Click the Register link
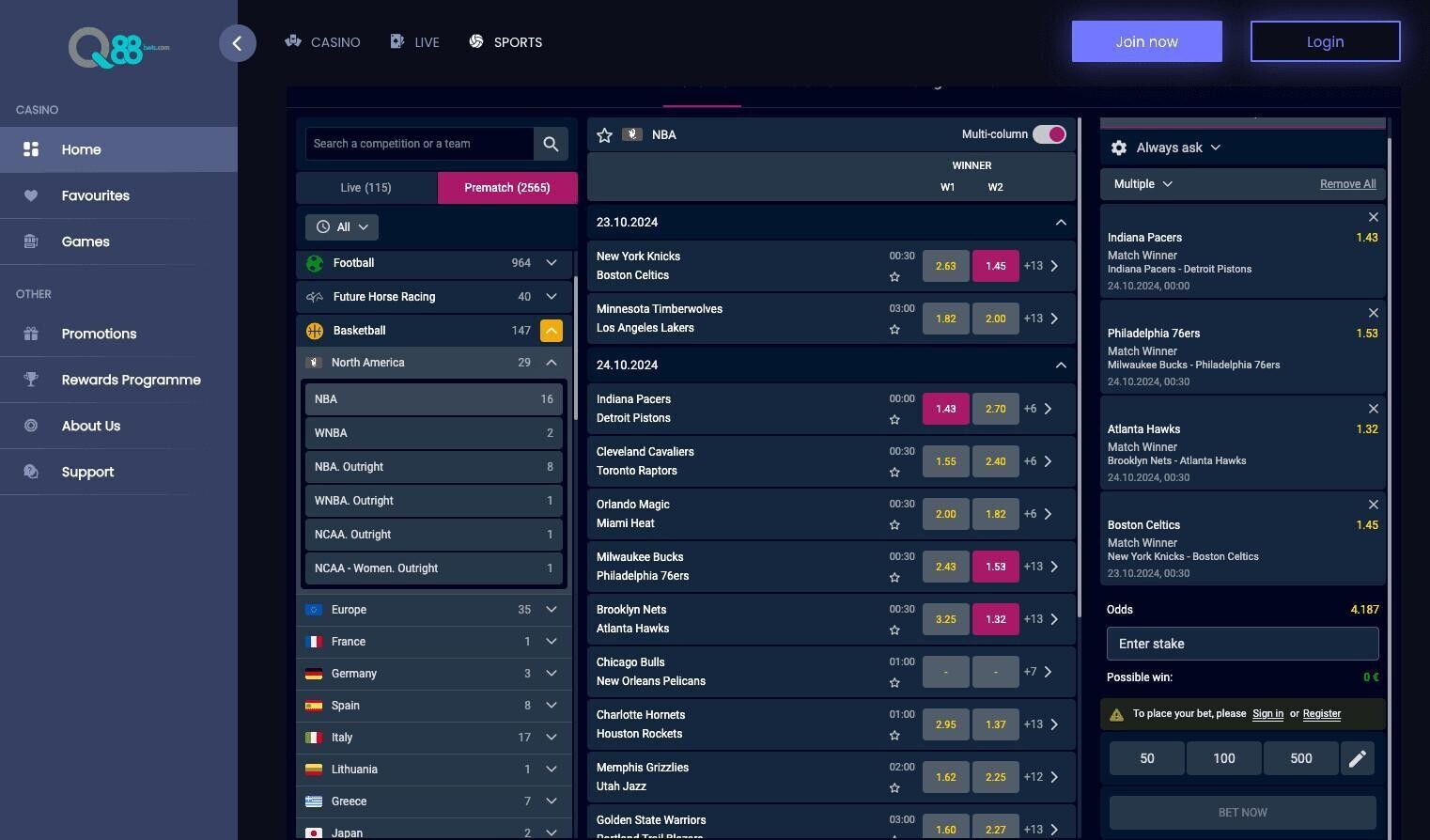 coord(1322,714)
